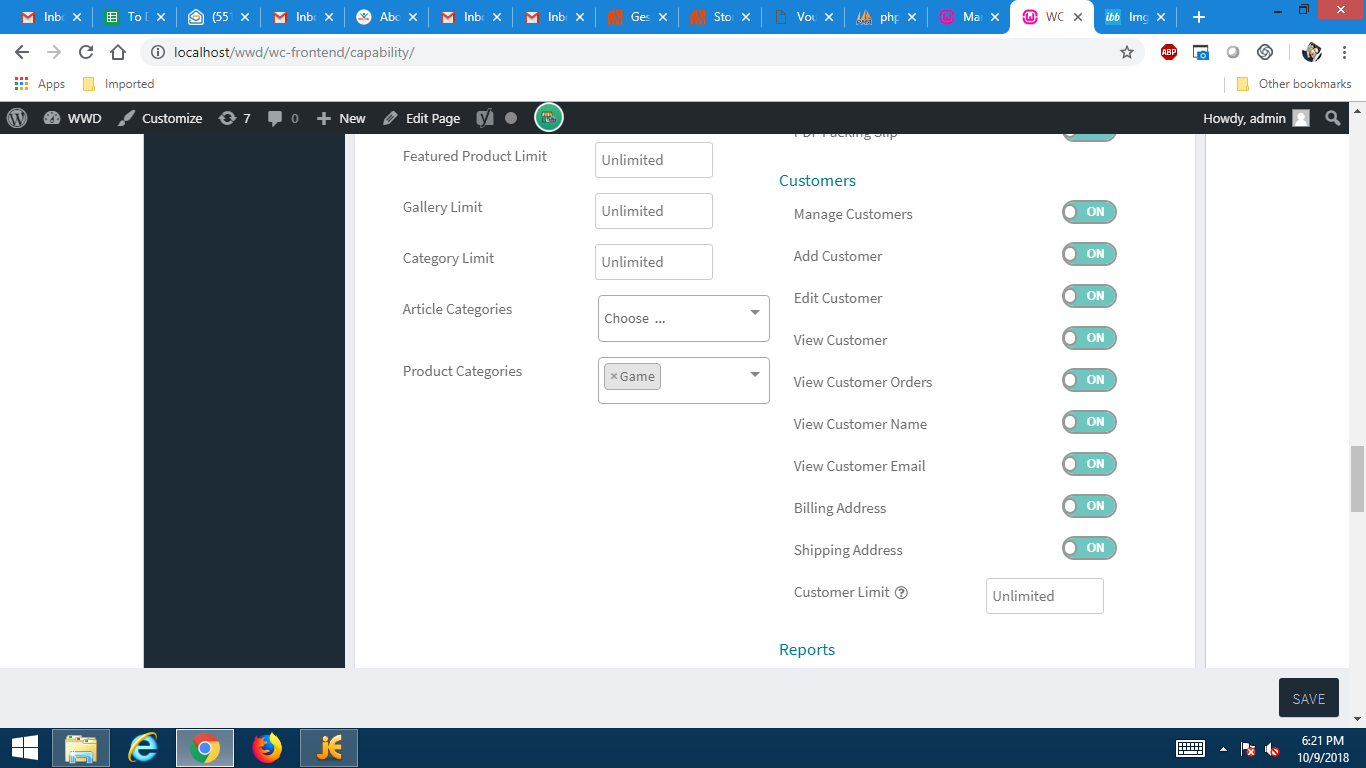Toggle the Edit Customer switch
The height and width of the screenshot is (768, 1366).
[1089, 296]
